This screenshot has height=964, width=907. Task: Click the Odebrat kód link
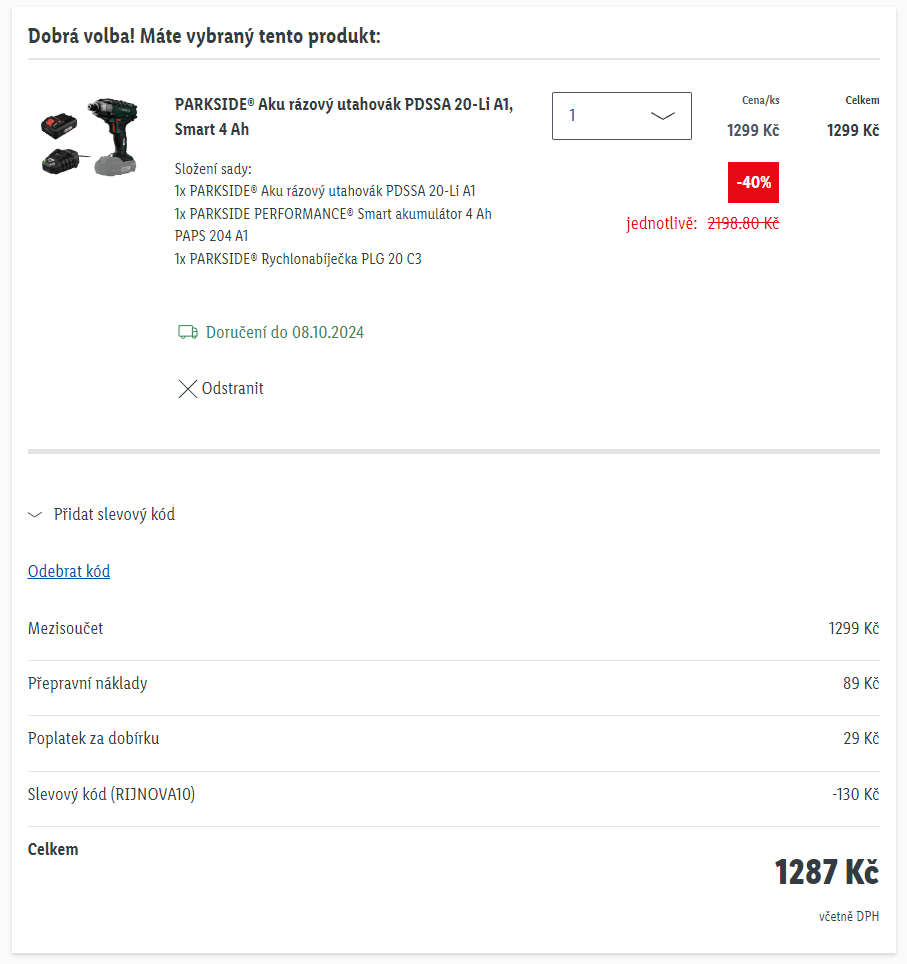click(x=69, y=572)
